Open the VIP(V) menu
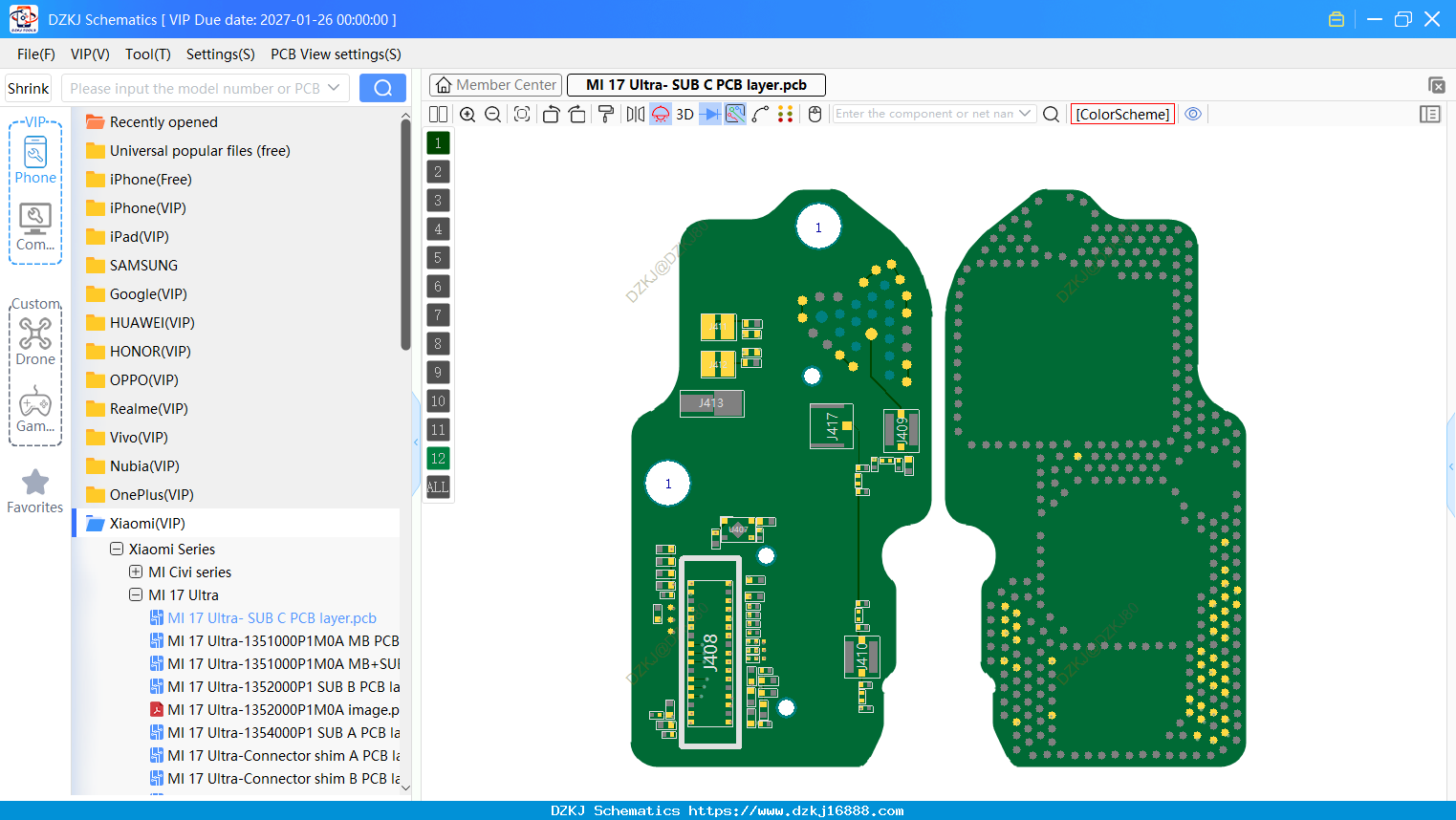This screenshot has height=820, width=1456. 90,54
